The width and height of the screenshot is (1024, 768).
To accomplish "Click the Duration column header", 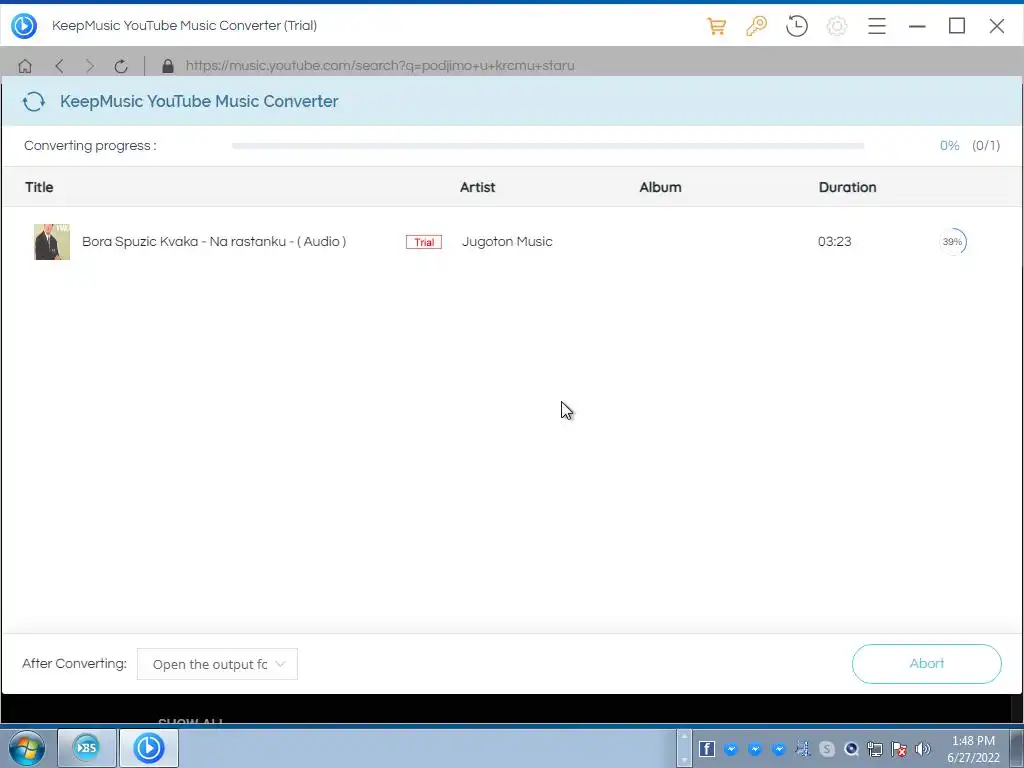I will tap(848, 187).
